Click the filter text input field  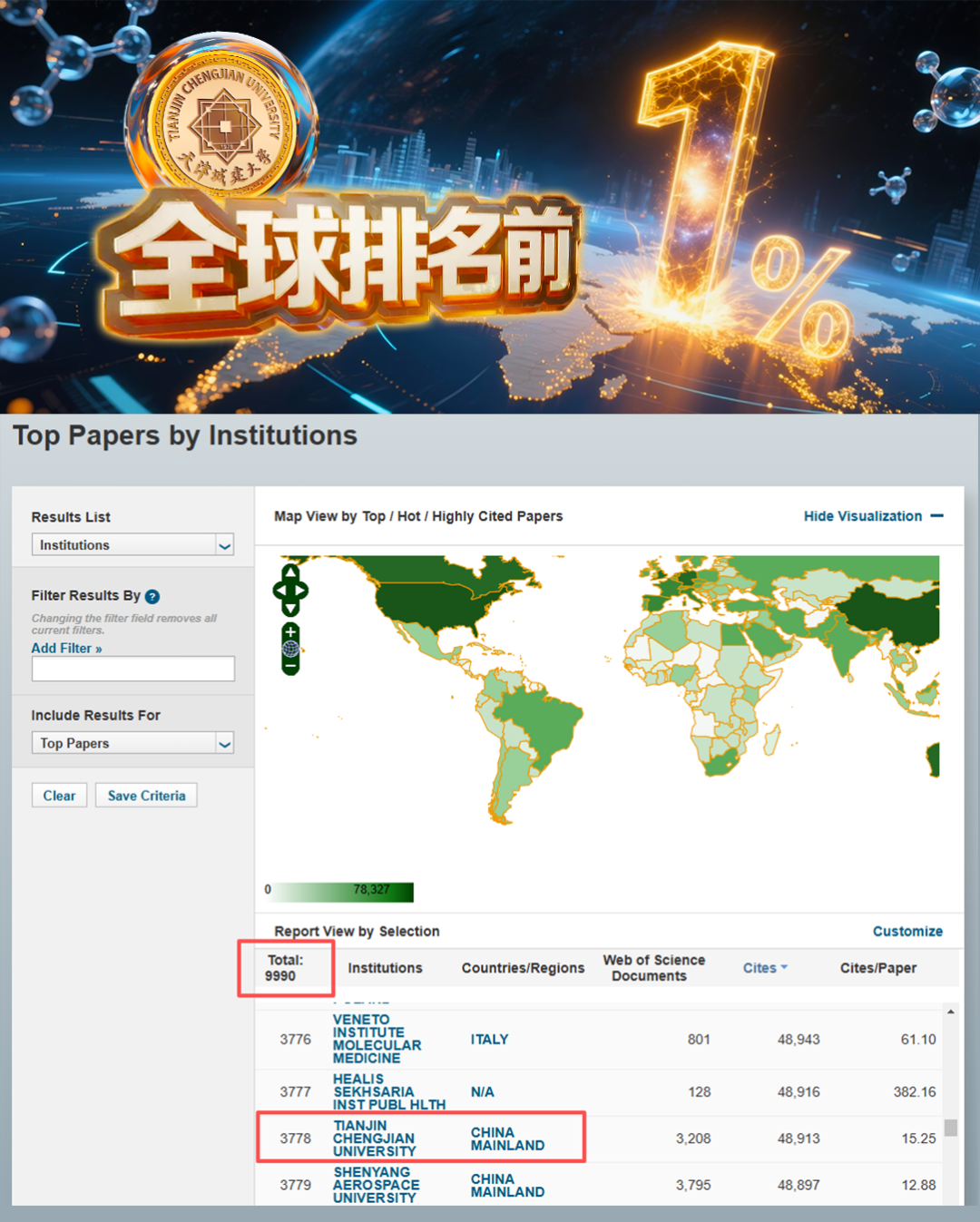click(x=132, y=669)
